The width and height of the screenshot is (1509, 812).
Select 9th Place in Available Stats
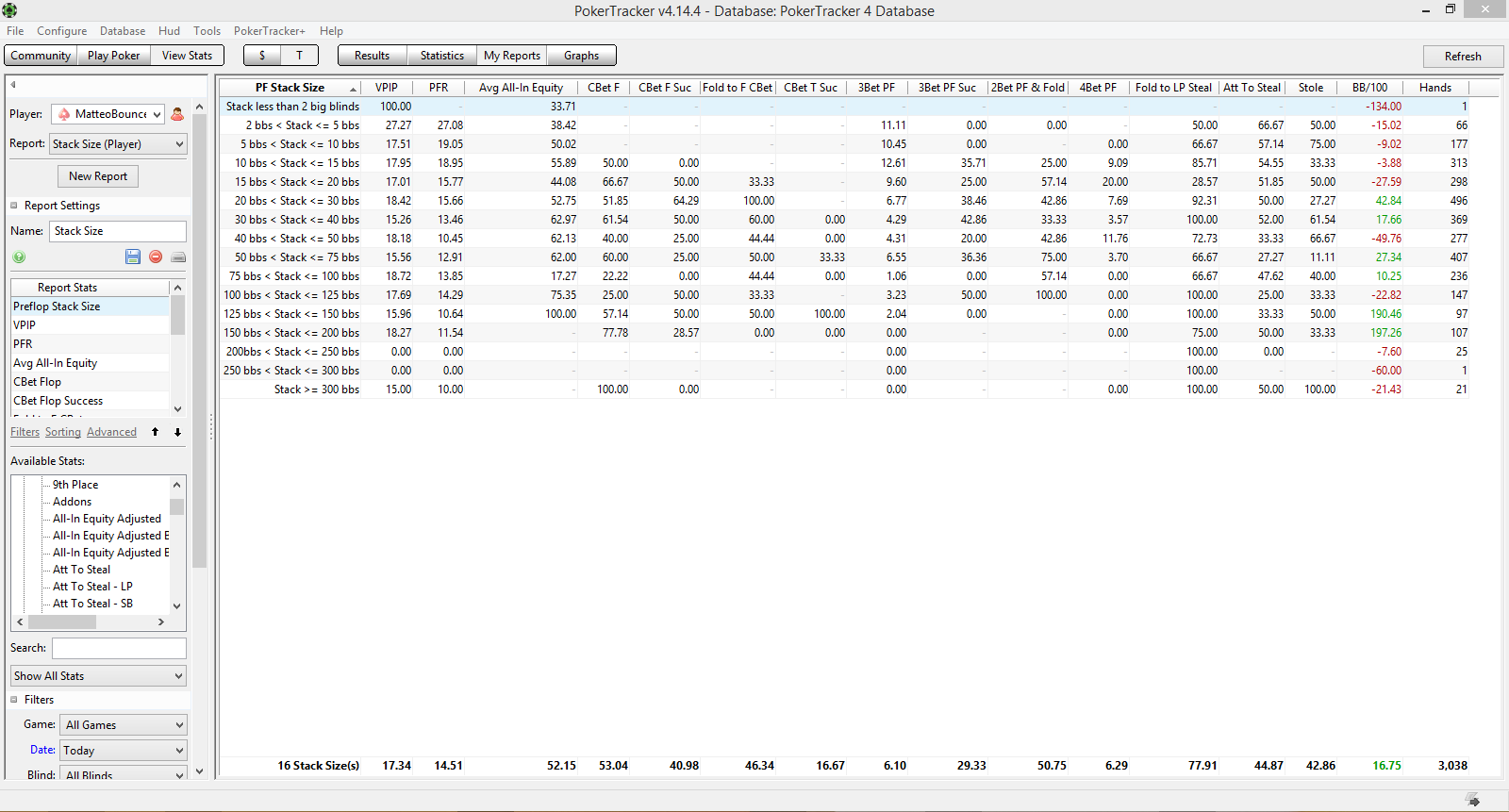[75, 485]
